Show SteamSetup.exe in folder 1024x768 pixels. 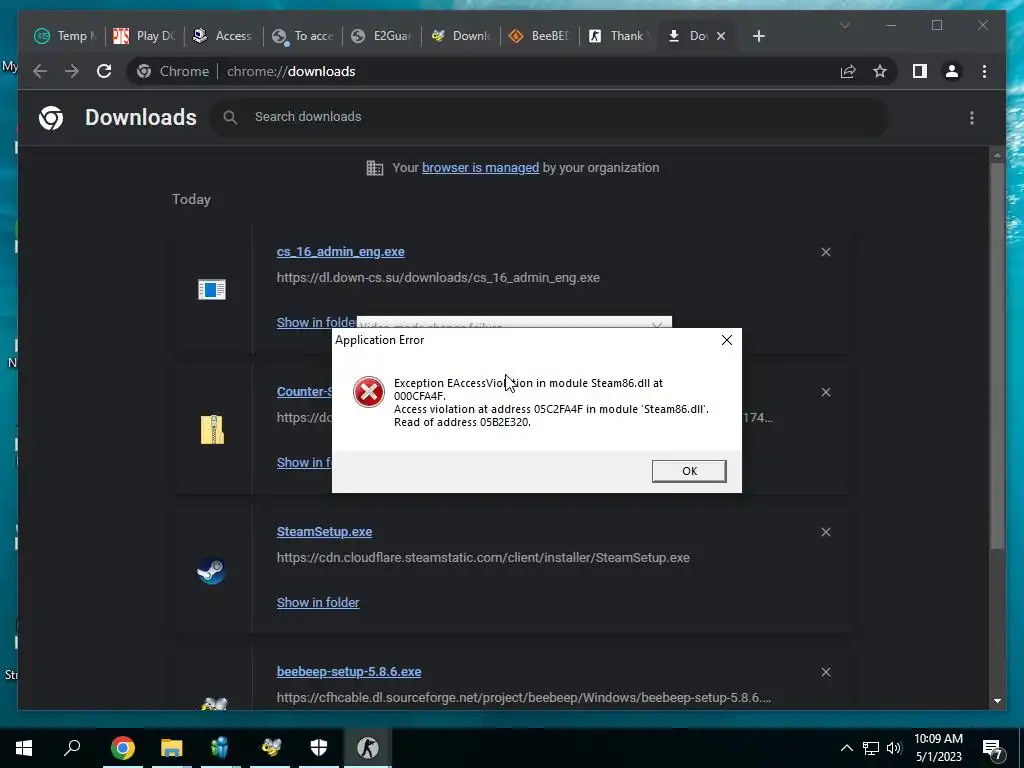click(318, 602)
